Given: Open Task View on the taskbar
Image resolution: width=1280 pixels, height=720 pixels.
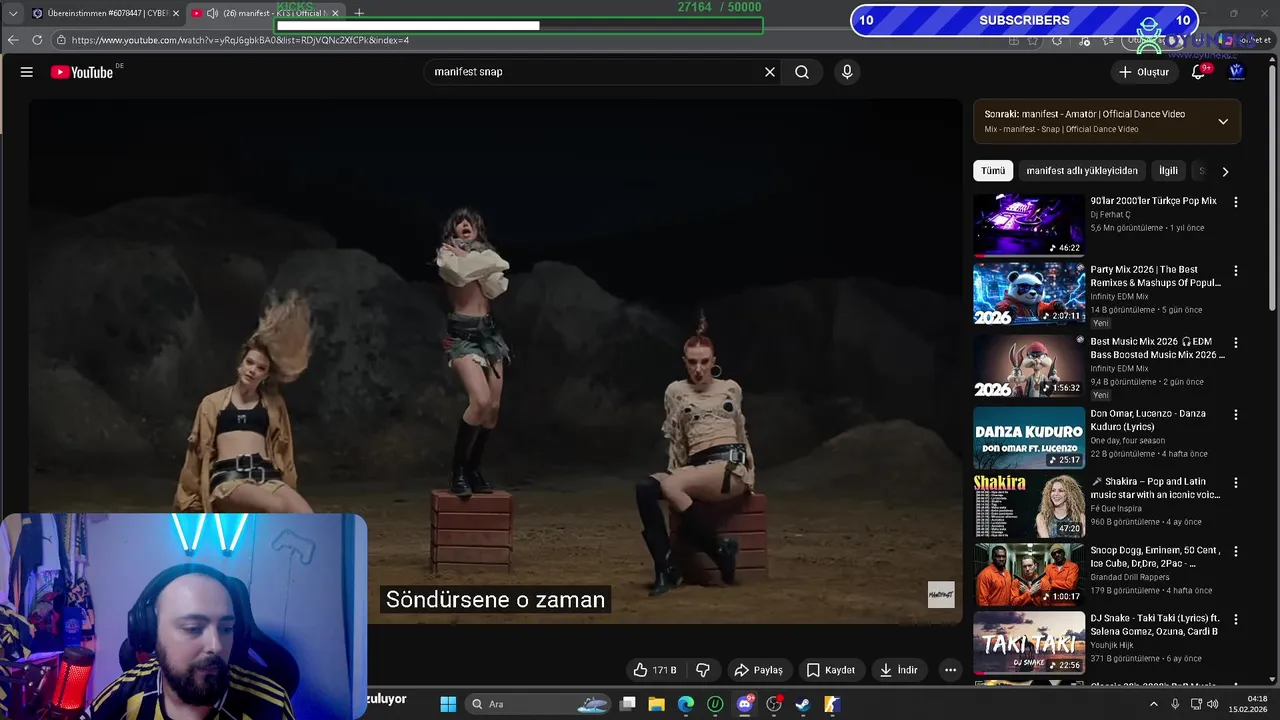Looking at the screenshot, I should tap(627, 704).
